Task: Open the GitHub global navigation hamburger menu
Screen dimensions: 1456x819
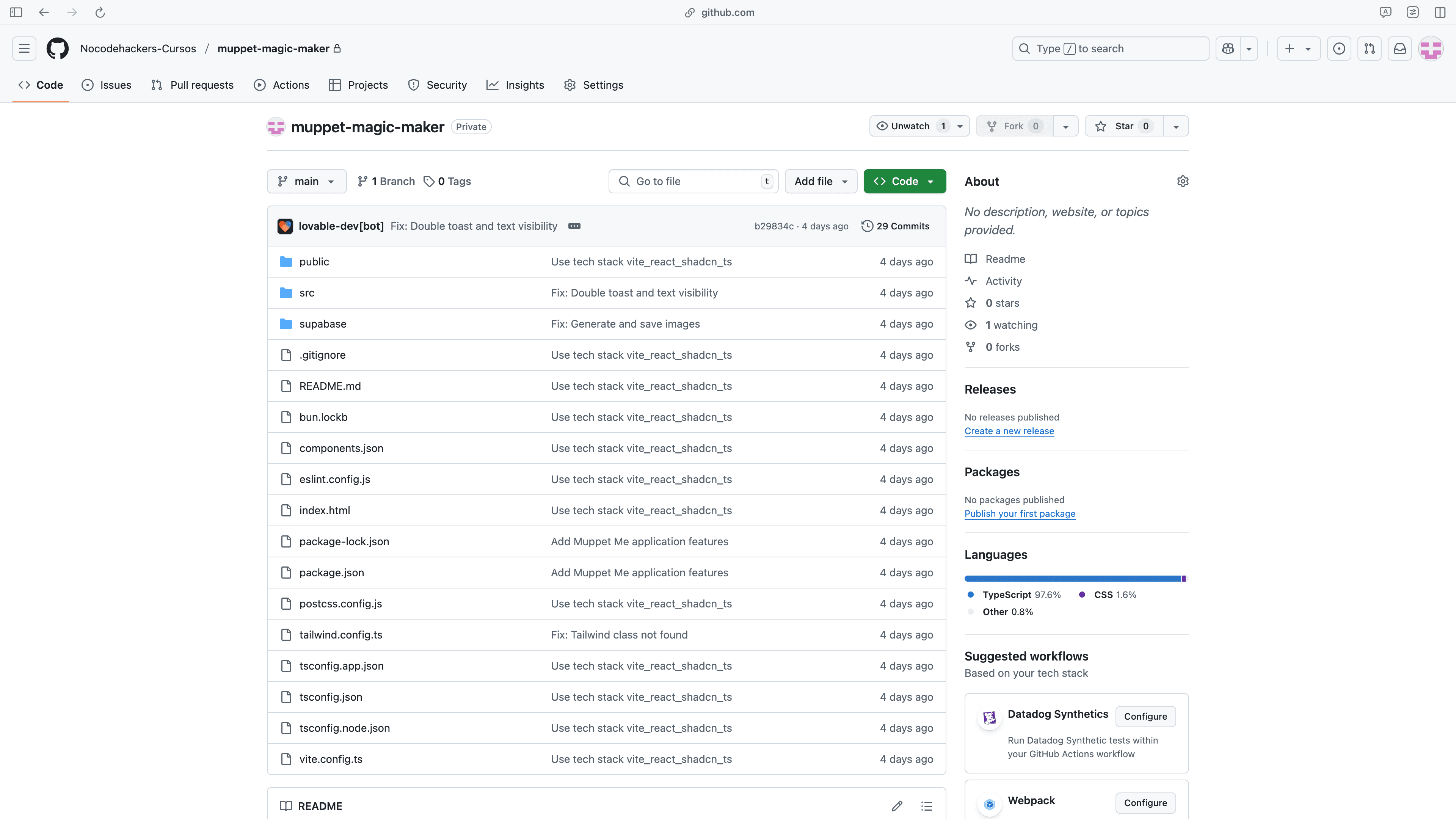Action: (x=24, y=49)
